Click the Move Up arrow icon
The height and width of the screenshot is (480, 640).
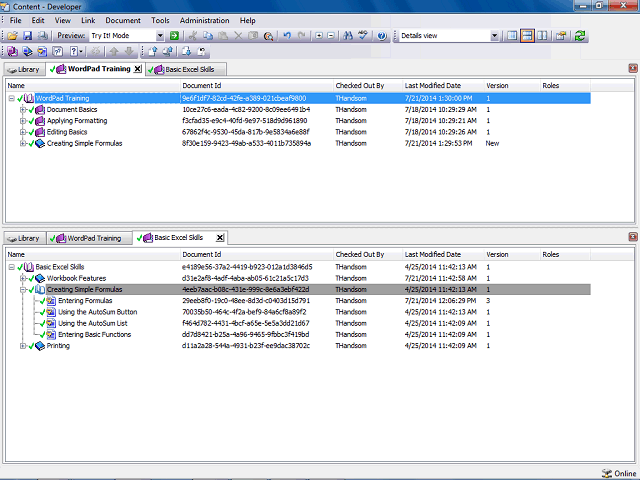pos(114,51)
